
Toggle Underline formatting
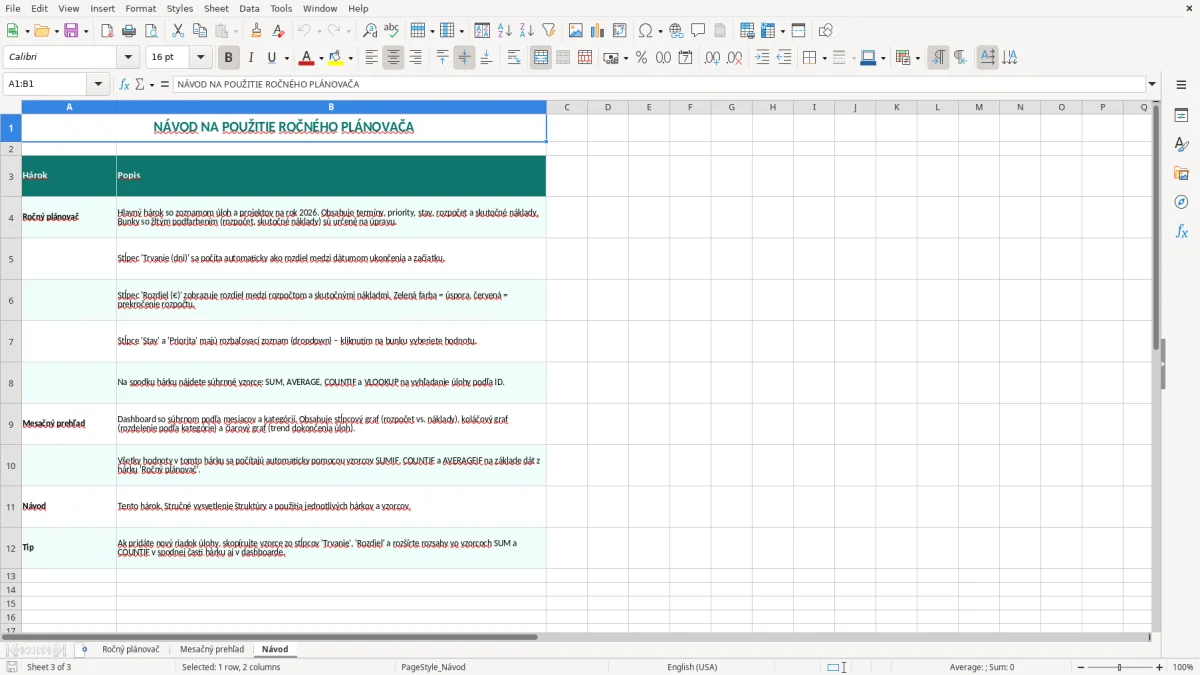click(x=271, y=58)
